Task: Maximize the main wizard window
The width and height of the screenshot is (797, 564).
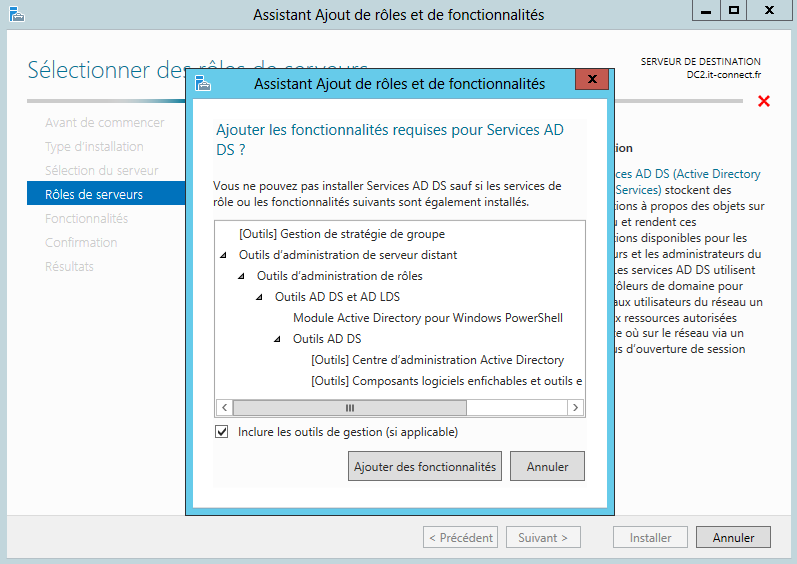Action: point(734,10)
